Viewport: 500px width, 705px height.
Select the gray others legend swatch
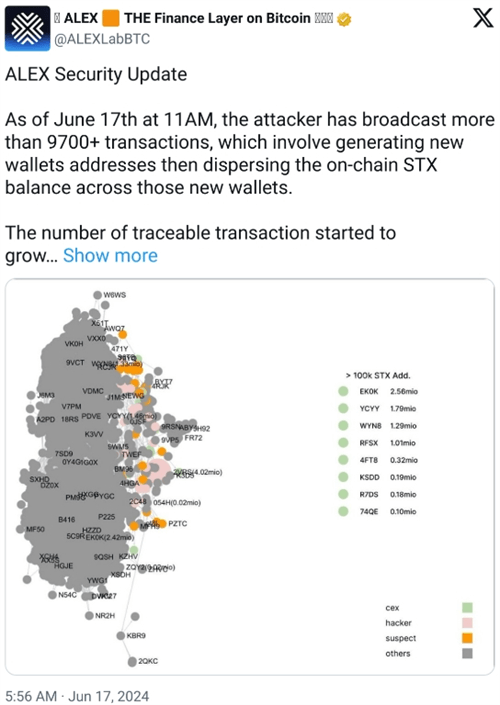point(467,653)
